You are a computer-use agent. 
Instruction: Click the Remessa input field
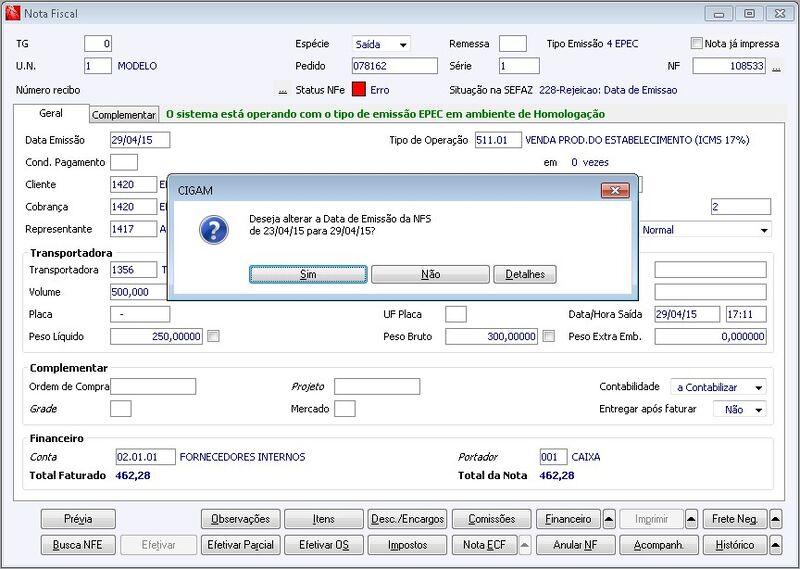click(513, 44)
